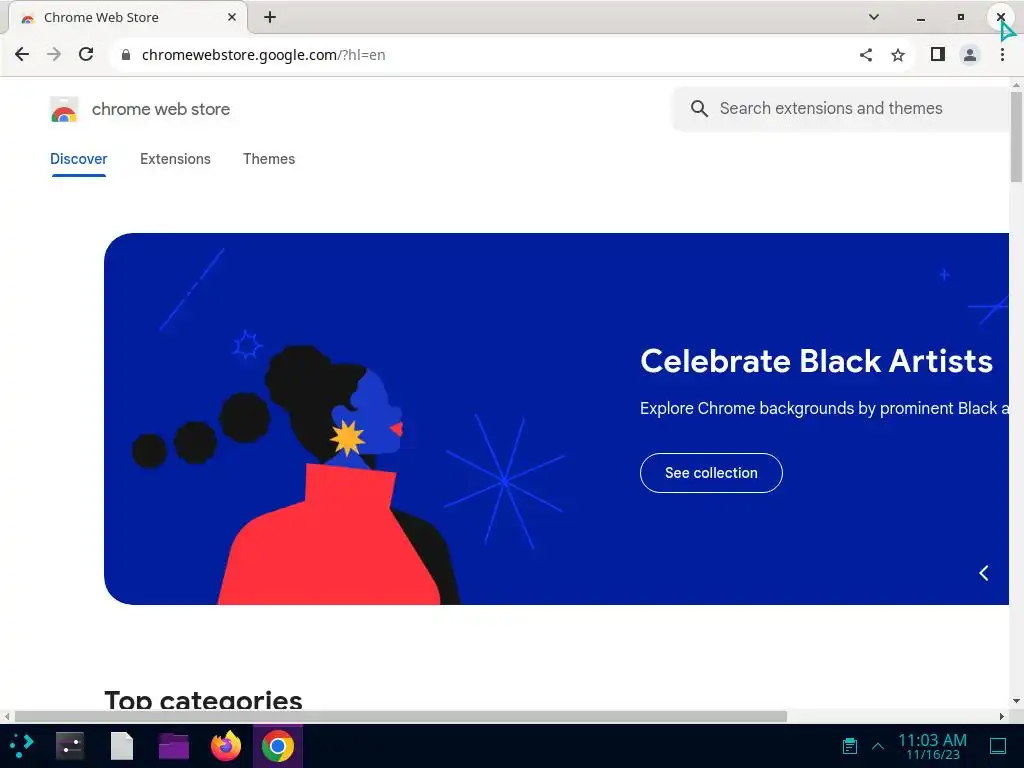Viewport: 1024px width, 768px height.
Task: Launch Firefox from the taskbar
Action: tap(226, 746)
